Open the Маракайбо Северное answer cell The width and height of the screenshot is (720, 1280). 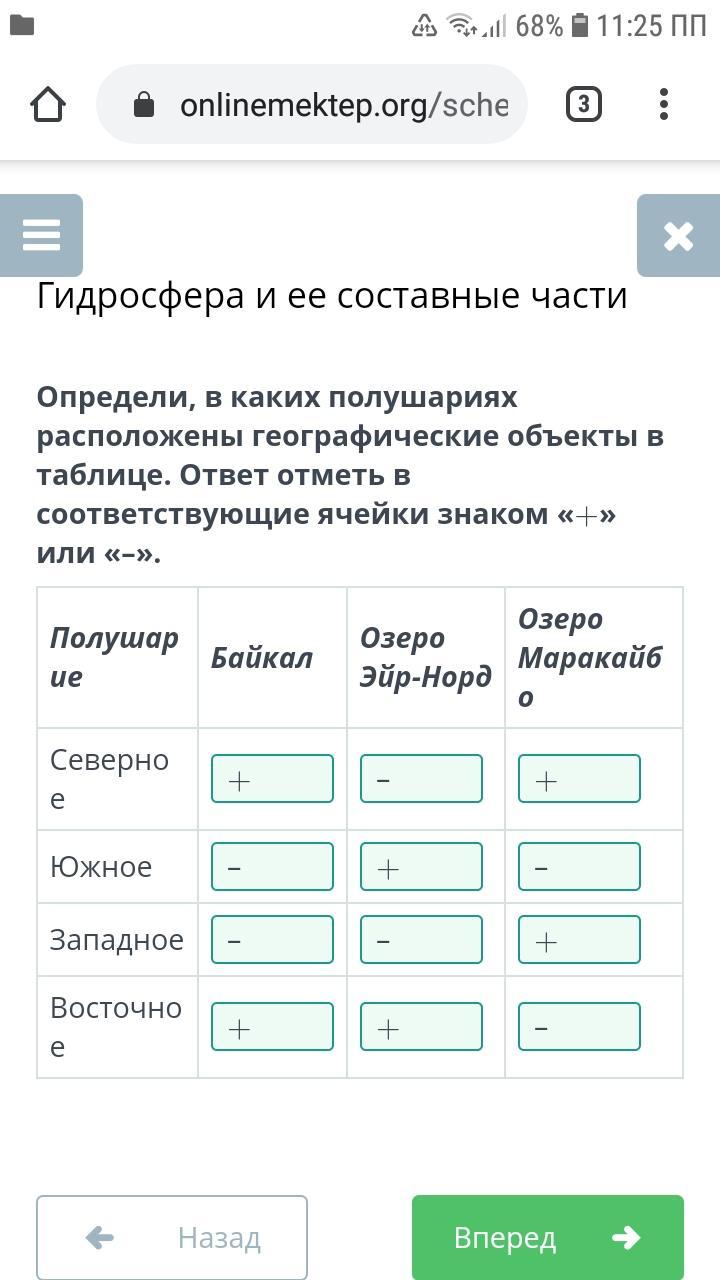[579, 779]
